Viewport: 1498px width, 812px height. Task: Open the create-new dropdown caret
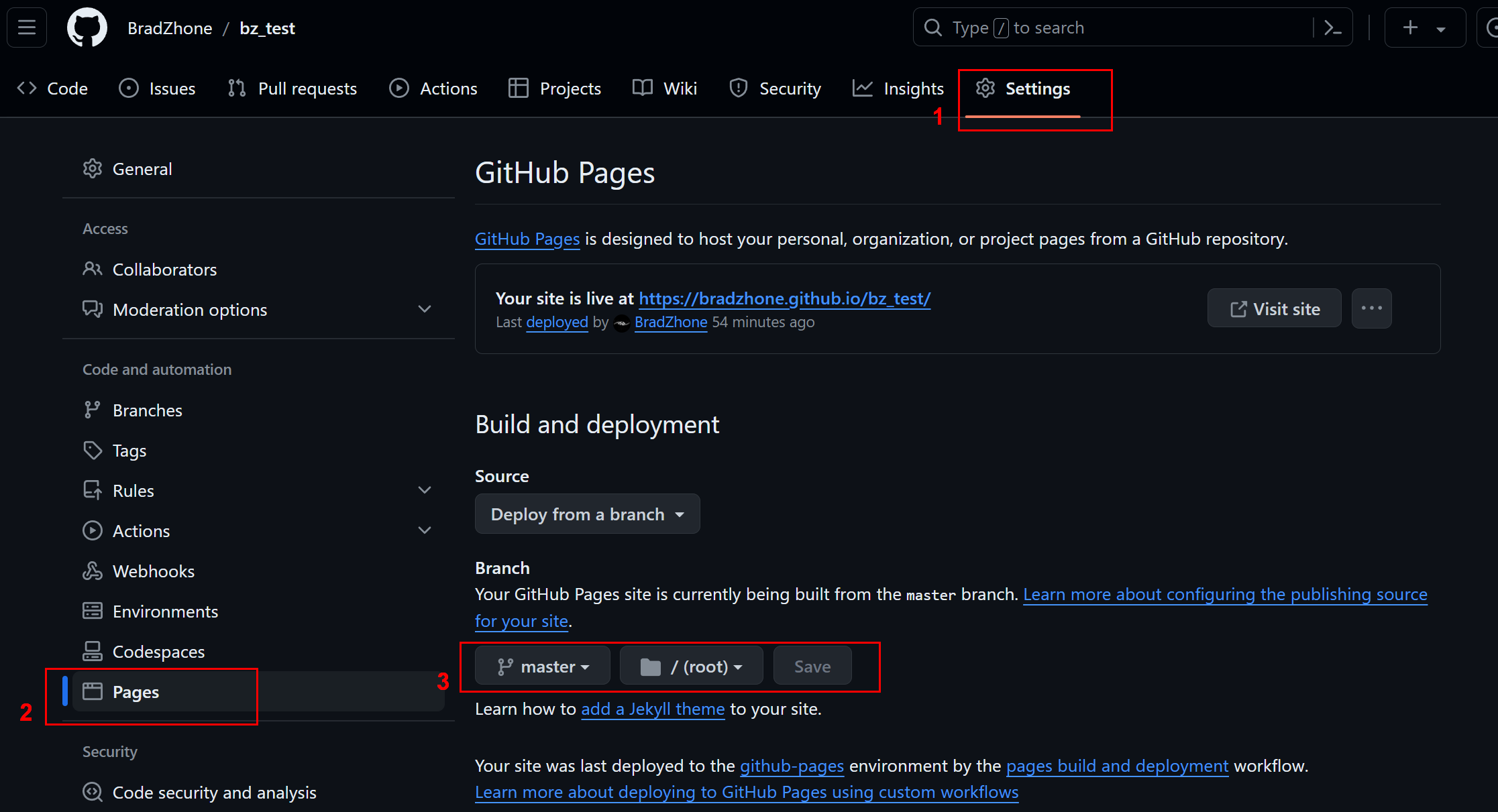[x=1440, y=29]
